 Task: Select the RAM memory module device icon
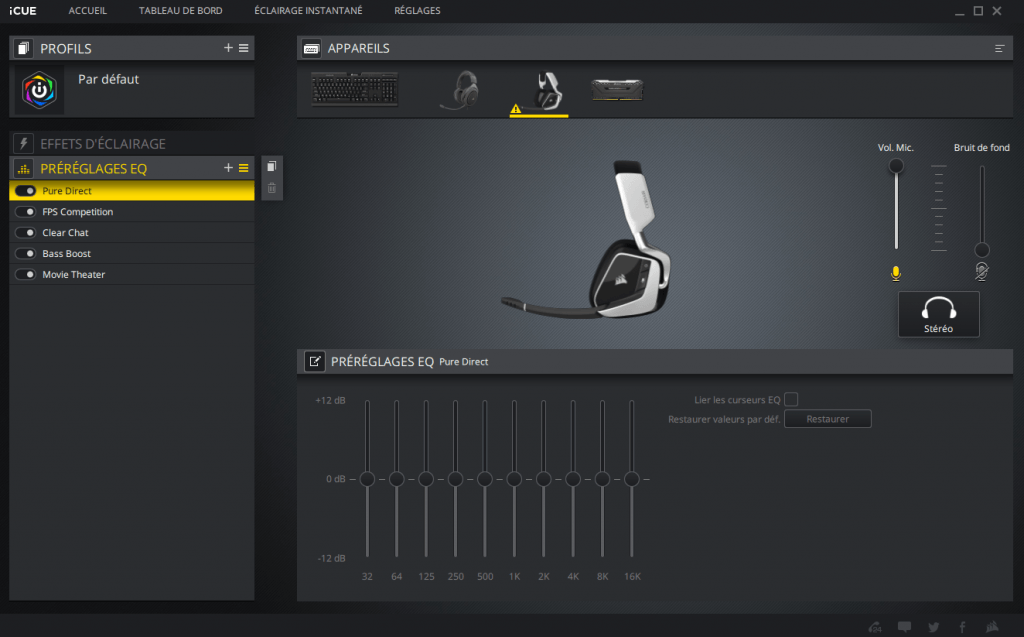[x=617, y=90]
